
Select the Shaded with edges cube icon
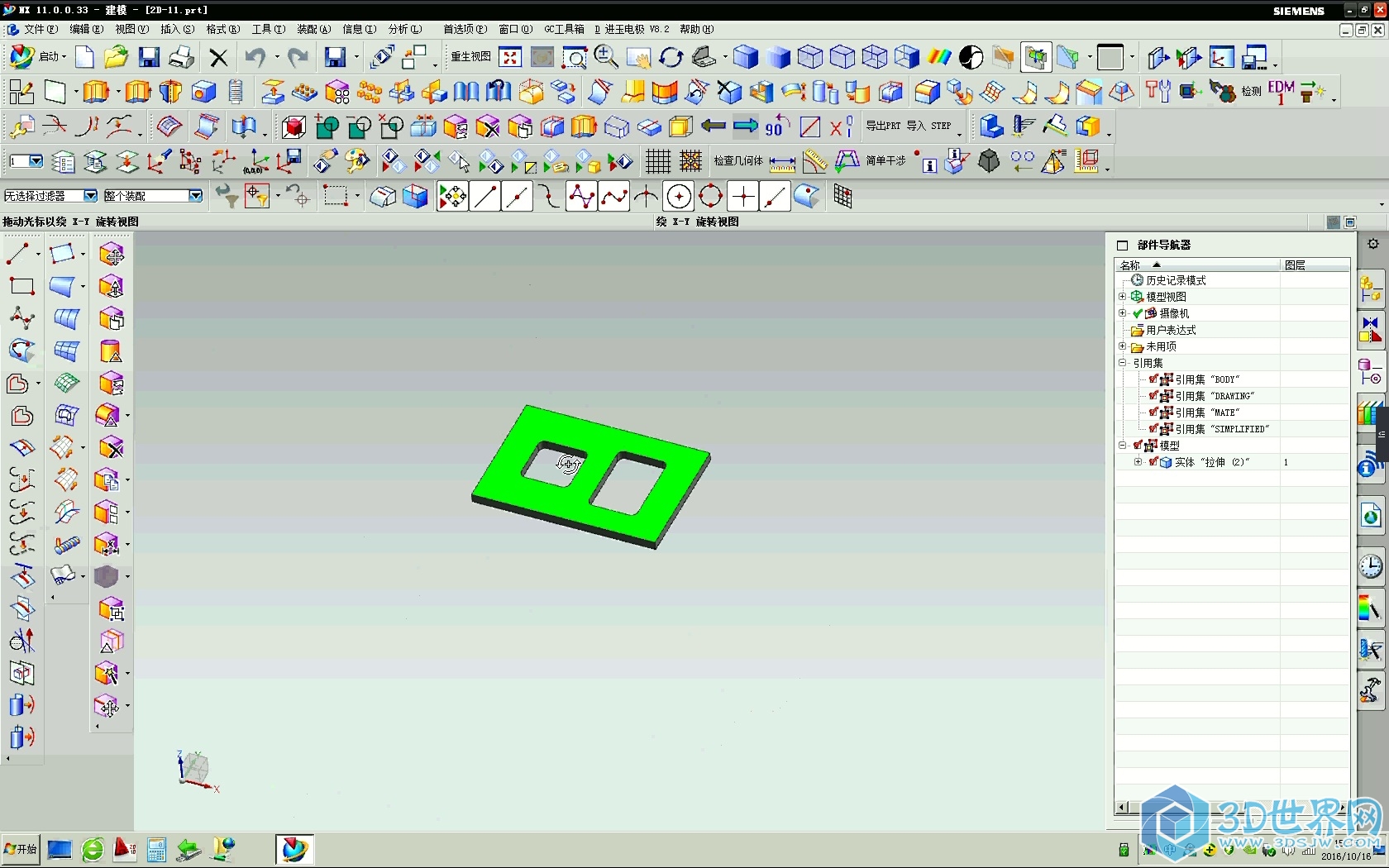coord(746,57)
